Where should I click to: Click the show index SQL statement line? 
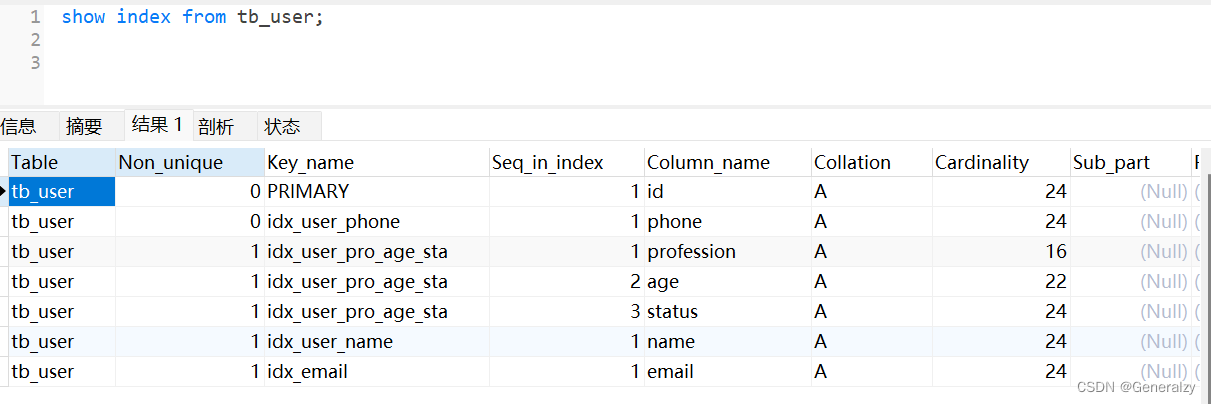(192, 17)
